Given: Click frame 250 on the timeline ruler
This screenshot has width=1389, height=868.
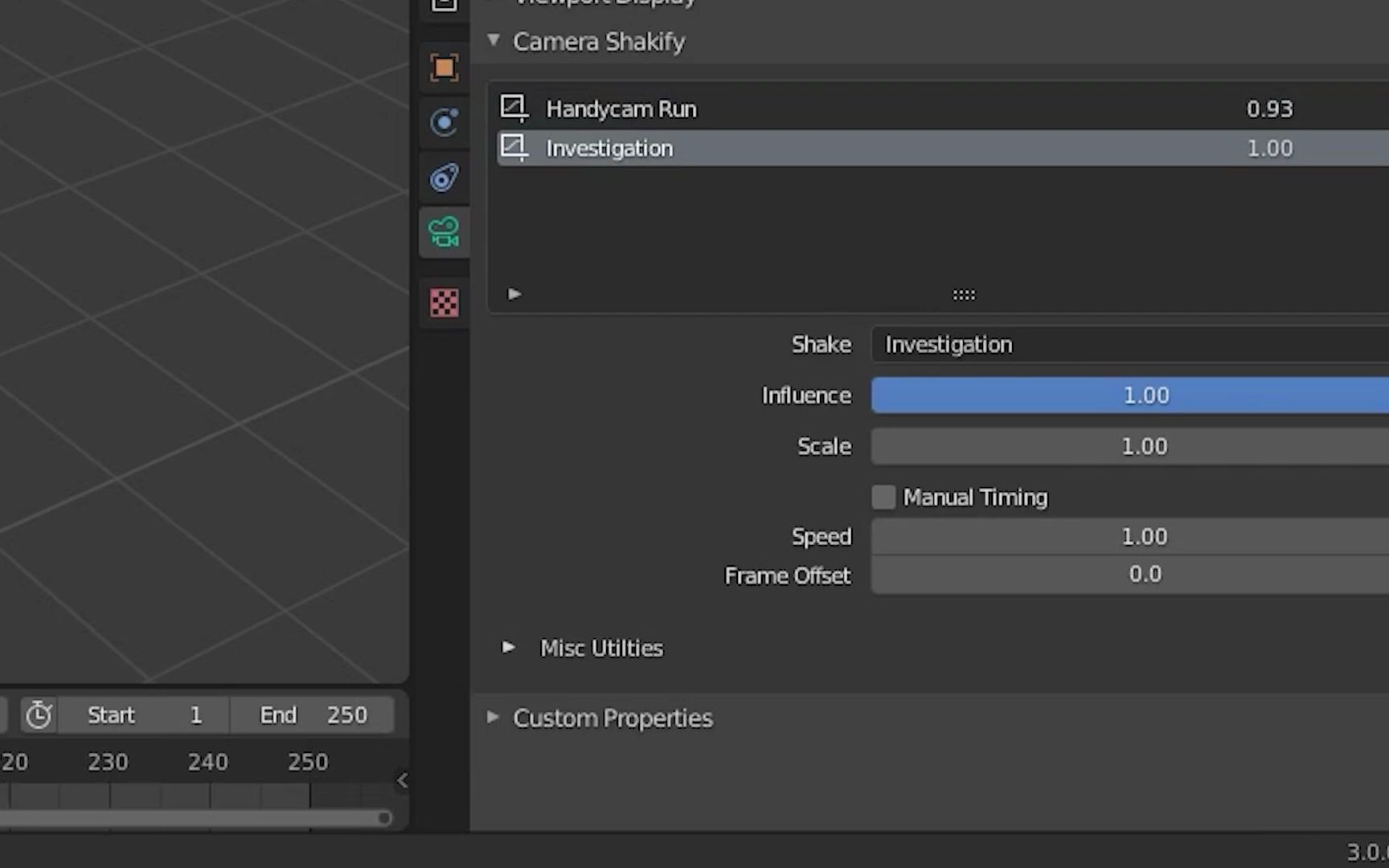Looking at the screenshot, I should (308, 762).
